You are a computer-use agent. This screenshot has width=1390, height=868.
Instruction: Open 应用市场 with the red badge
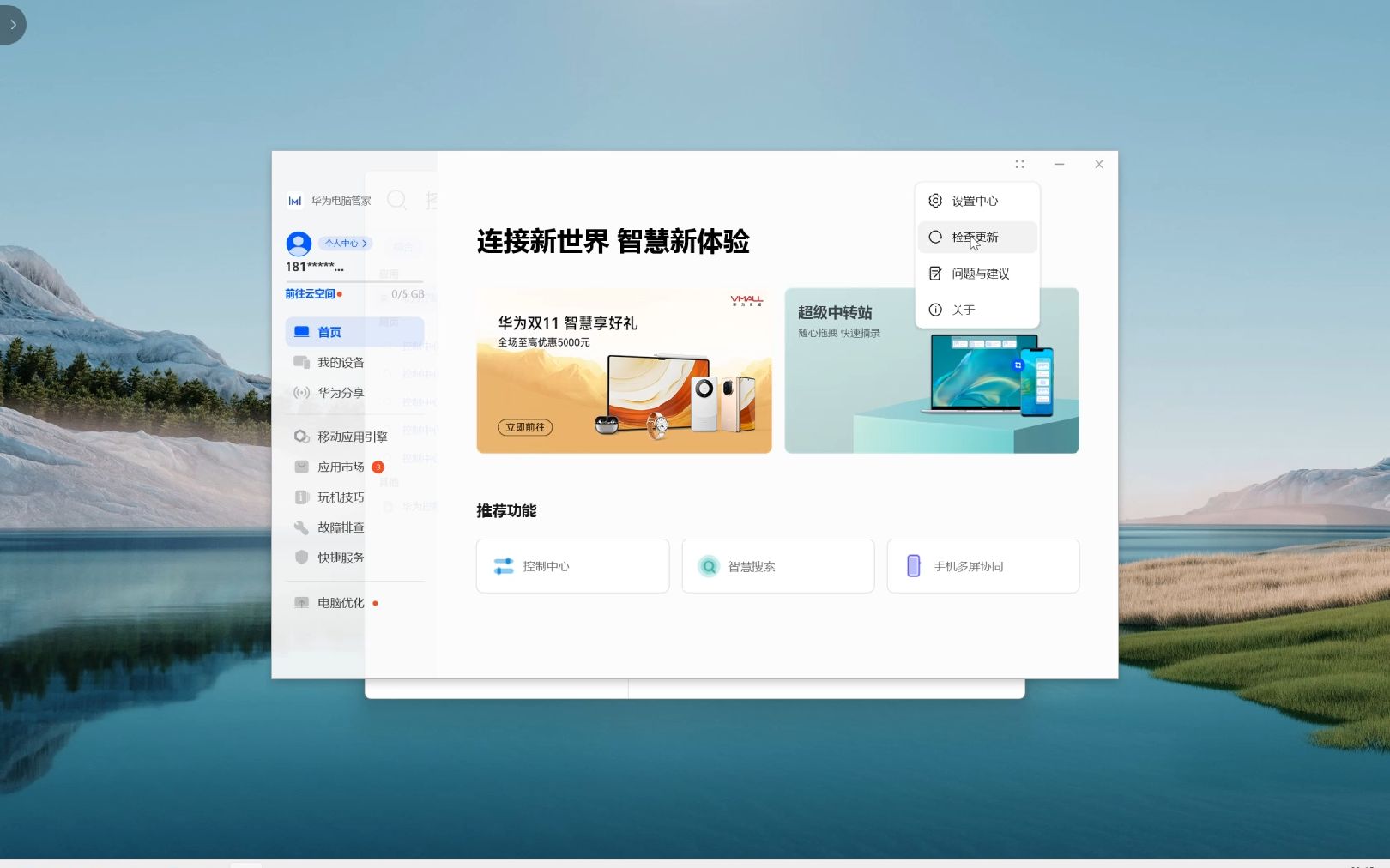[354, 467]
